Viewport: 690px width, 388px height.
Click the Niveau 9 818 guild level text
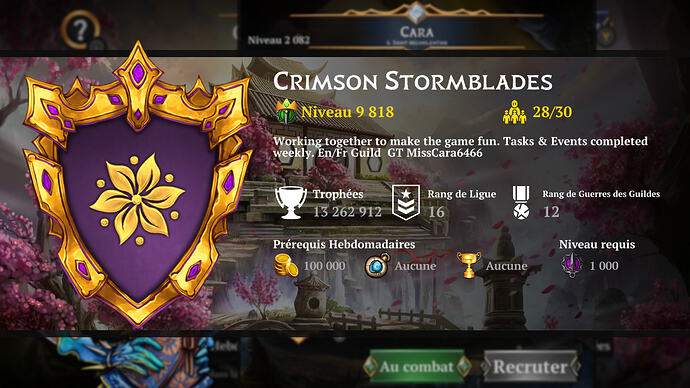click(347, 112)
